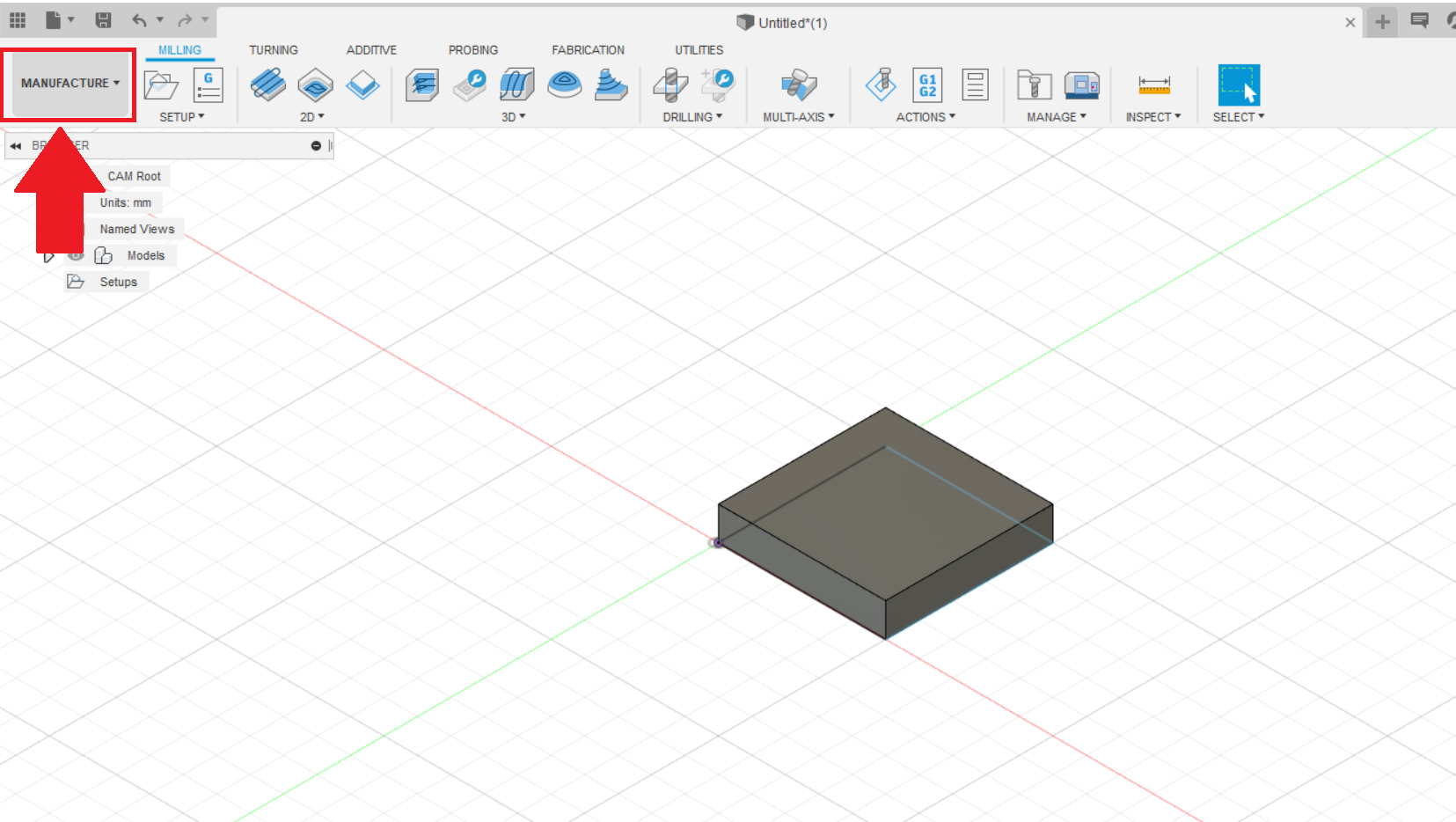1456x822 pixels.
Task: Redo the last undone action
Action: tap(185, 20)
